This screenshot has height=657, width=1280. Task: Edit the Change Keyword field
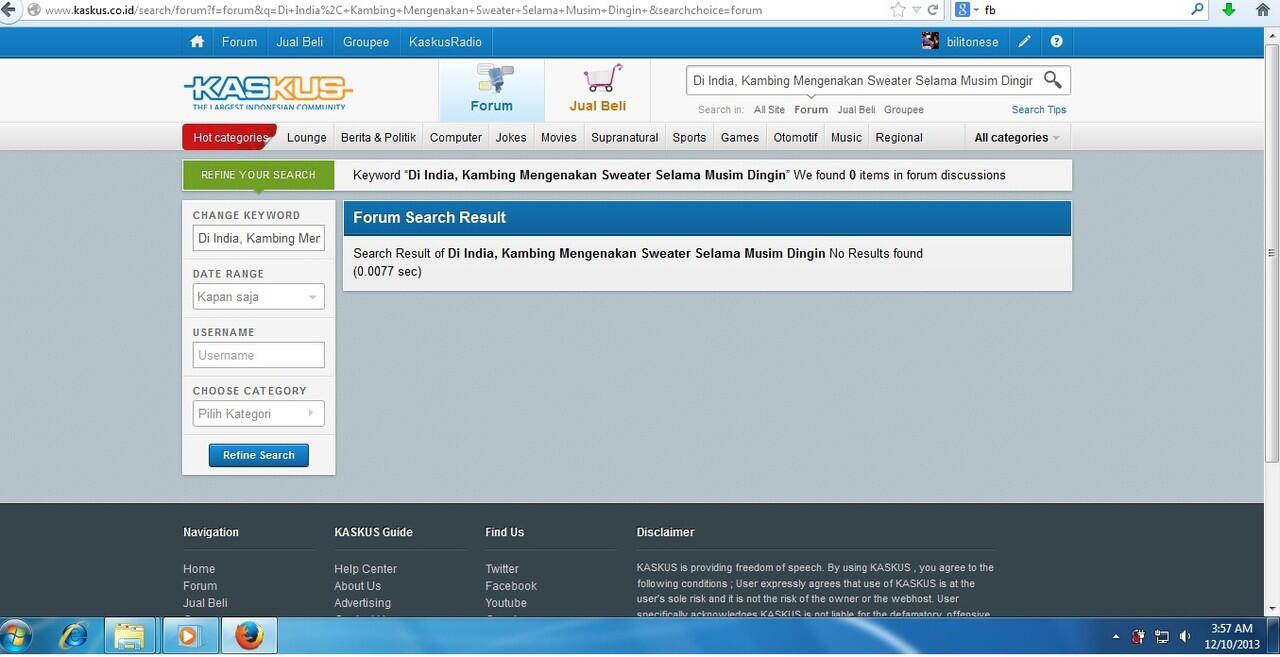click(x=258, y=238)
